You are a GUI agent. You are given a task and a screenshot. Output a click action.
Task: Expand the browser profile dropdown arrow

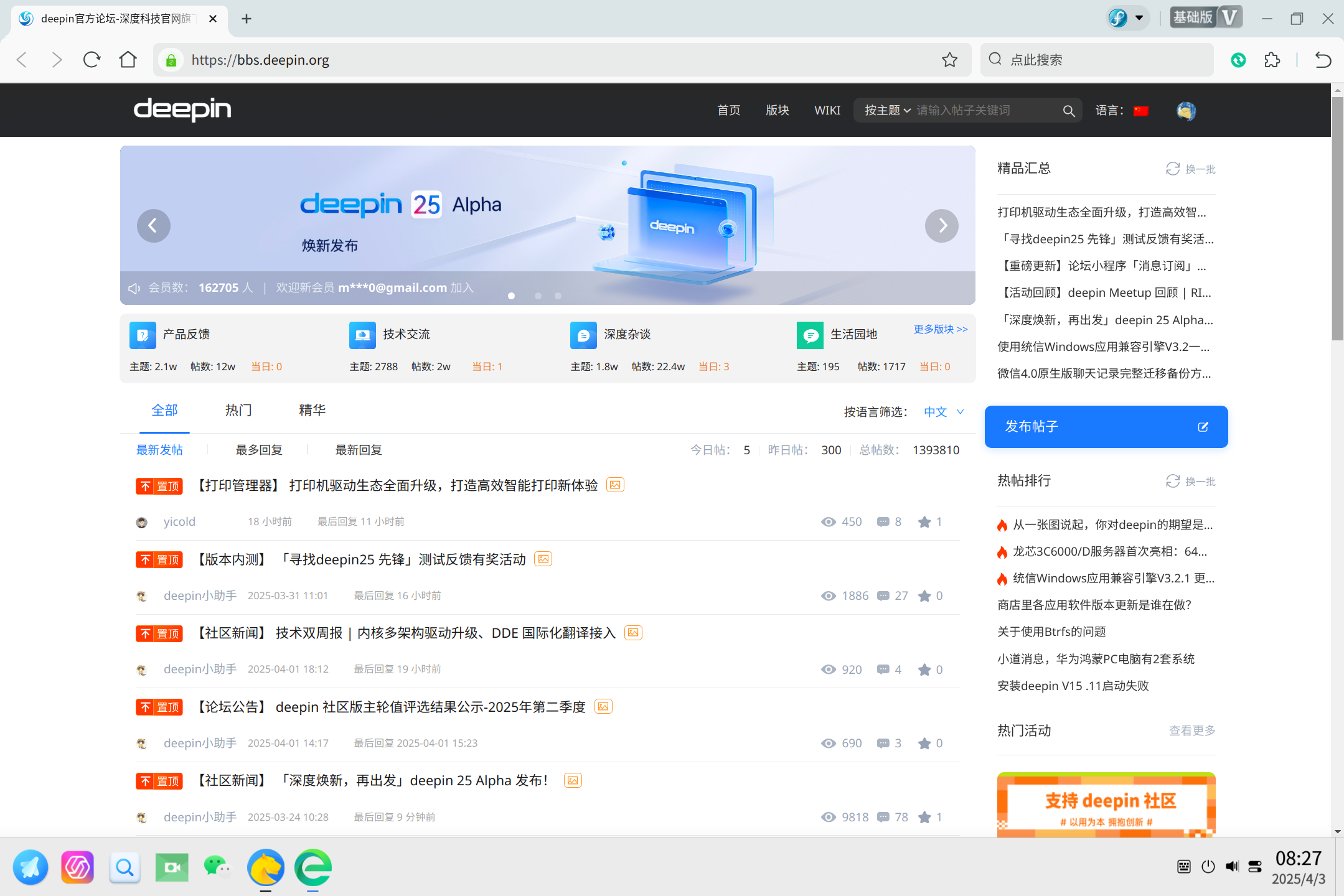pyautogui.click(x=1139, y=18)
